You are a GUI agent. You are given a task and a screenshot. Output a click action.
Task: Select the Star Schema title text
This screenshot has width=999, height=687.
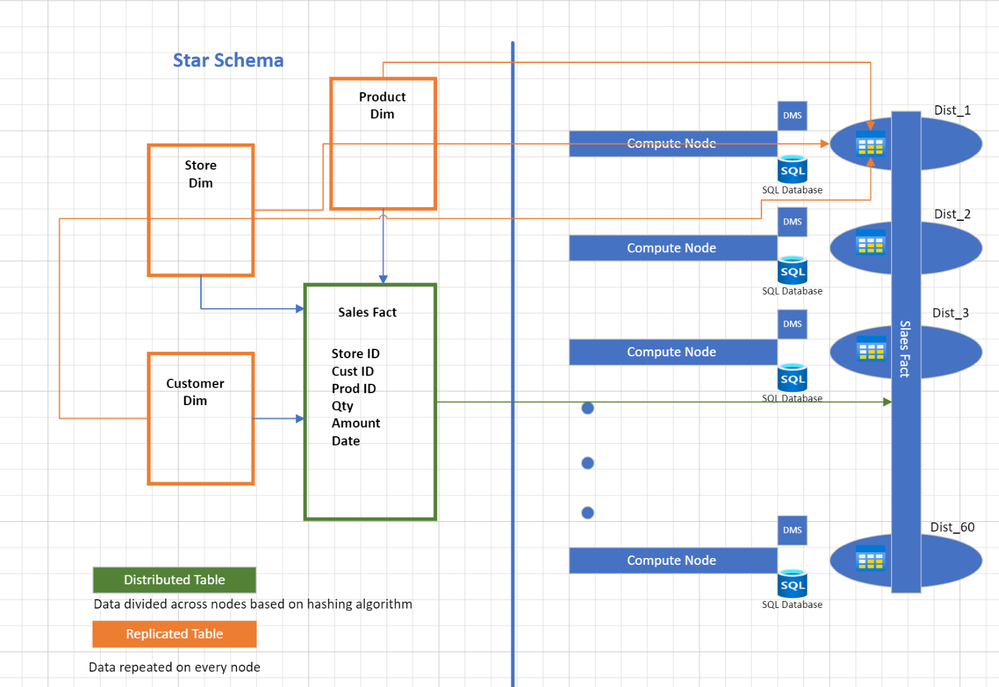tap(228, 60)
